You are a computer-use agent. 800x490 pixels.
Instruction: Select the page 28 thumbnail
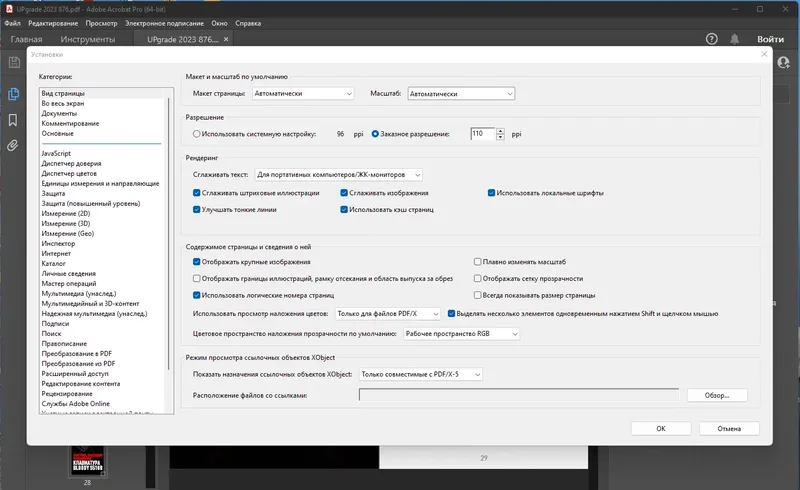point(87,461)
